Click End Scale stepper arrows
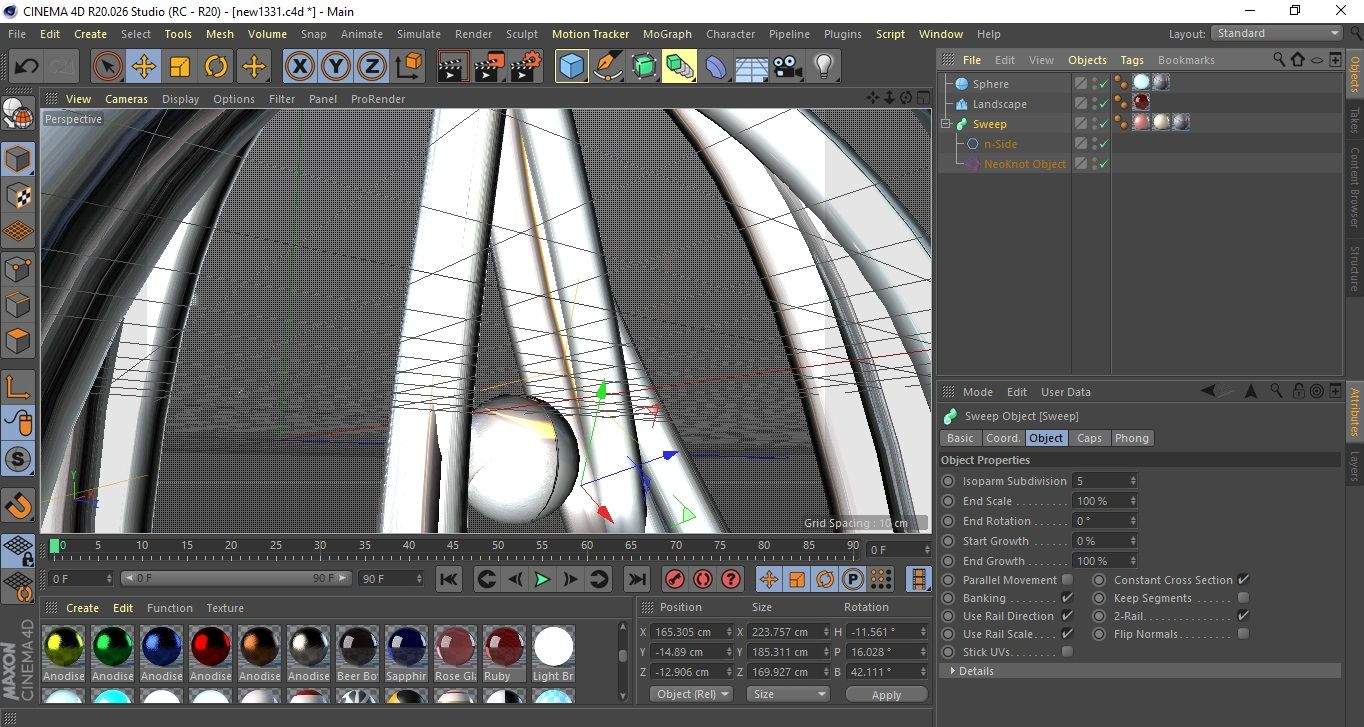 pyautogui.click(x=1133, y=501)
